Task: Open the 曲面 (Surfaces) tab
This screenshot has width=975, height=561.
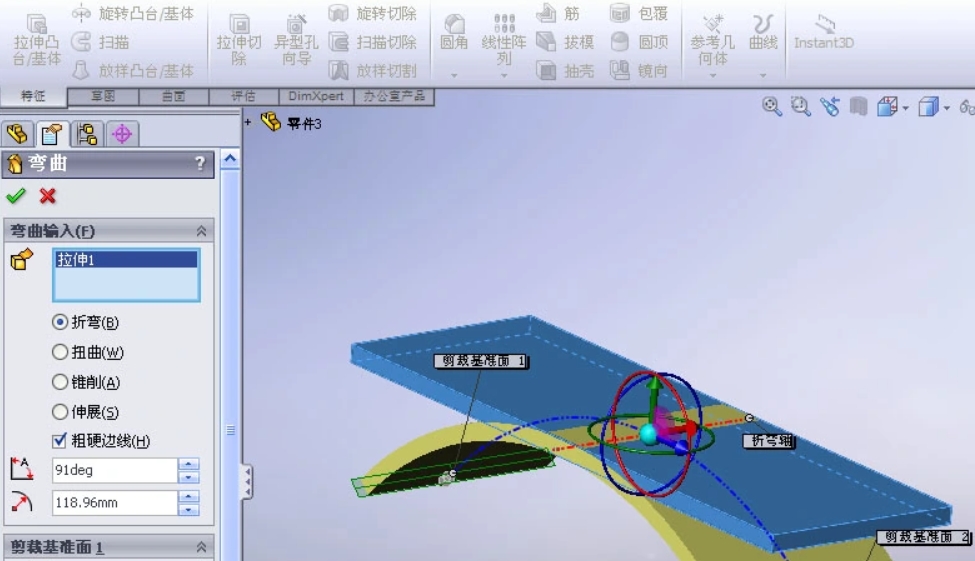Action: (x=173, y=96)
